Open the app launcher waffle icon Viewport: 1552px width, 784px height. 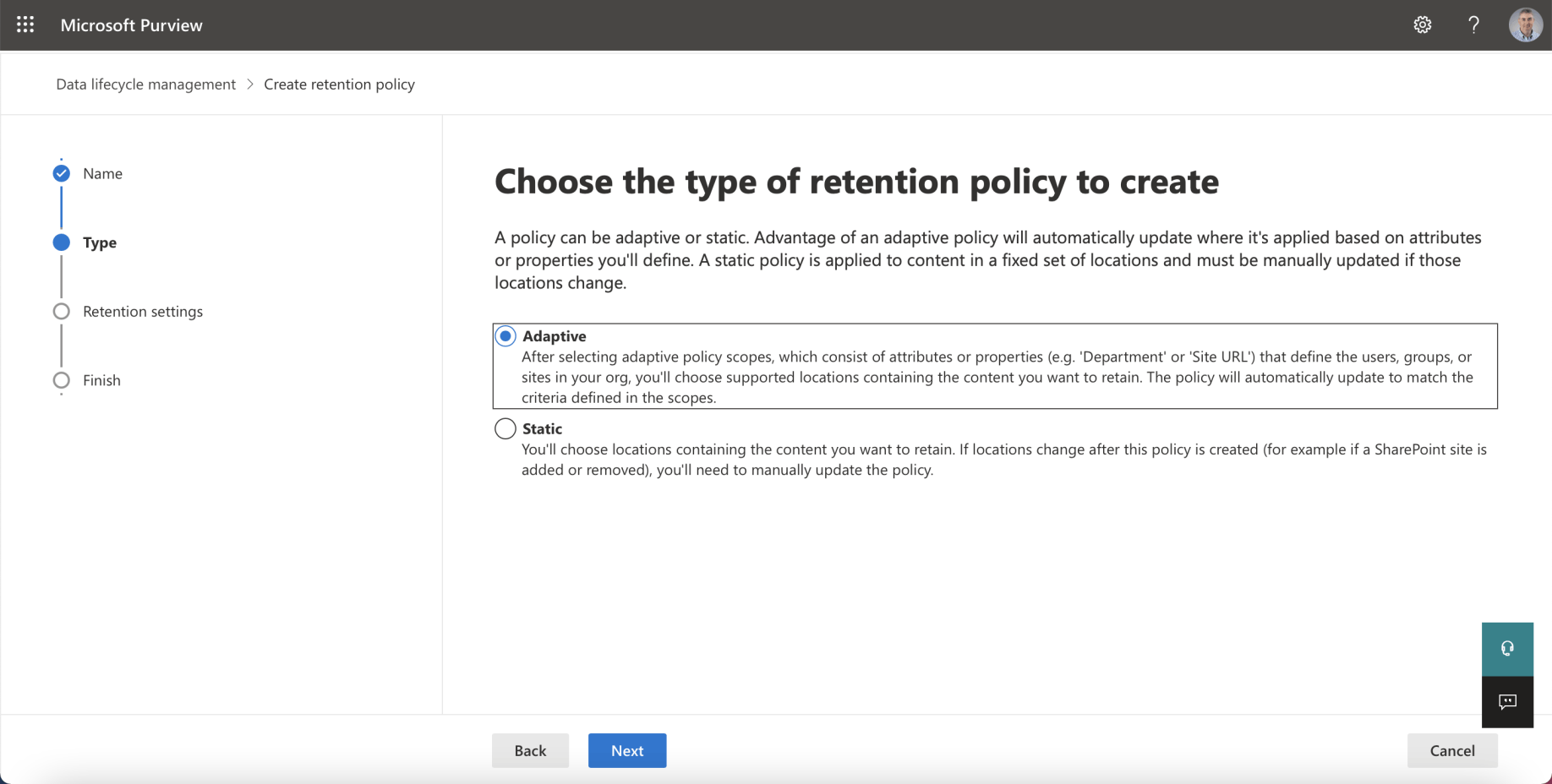[25, 24]
